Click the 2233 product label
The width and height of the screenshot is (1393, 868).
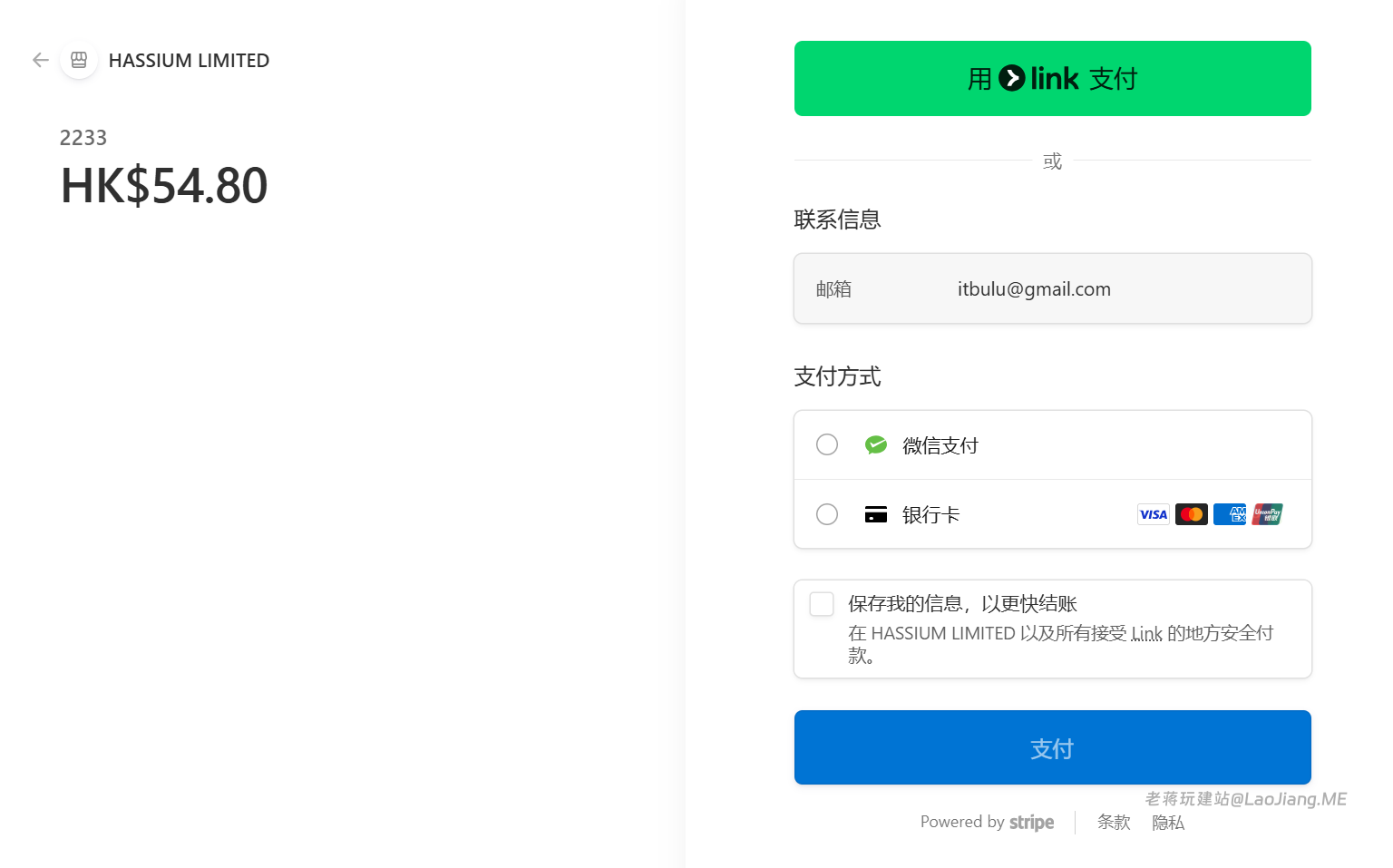[x=83, y=138]
